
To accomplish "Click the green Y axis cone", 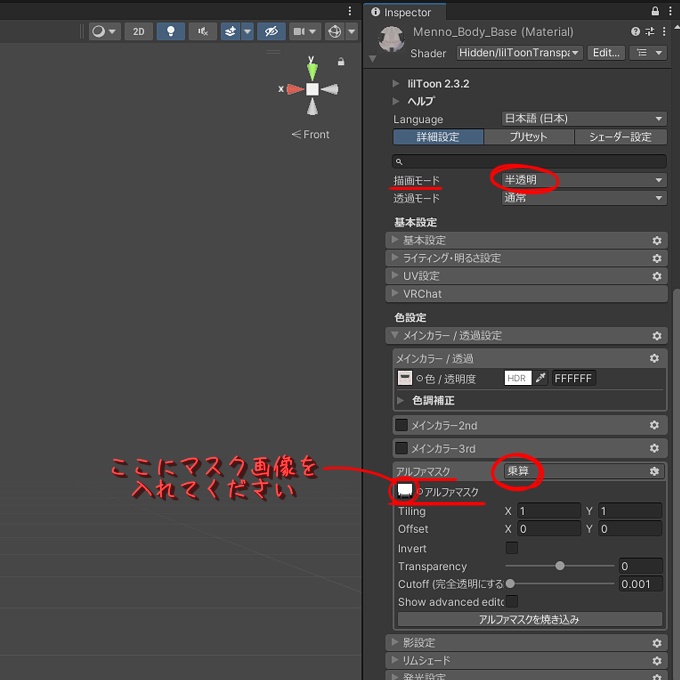I will [312, 71].
